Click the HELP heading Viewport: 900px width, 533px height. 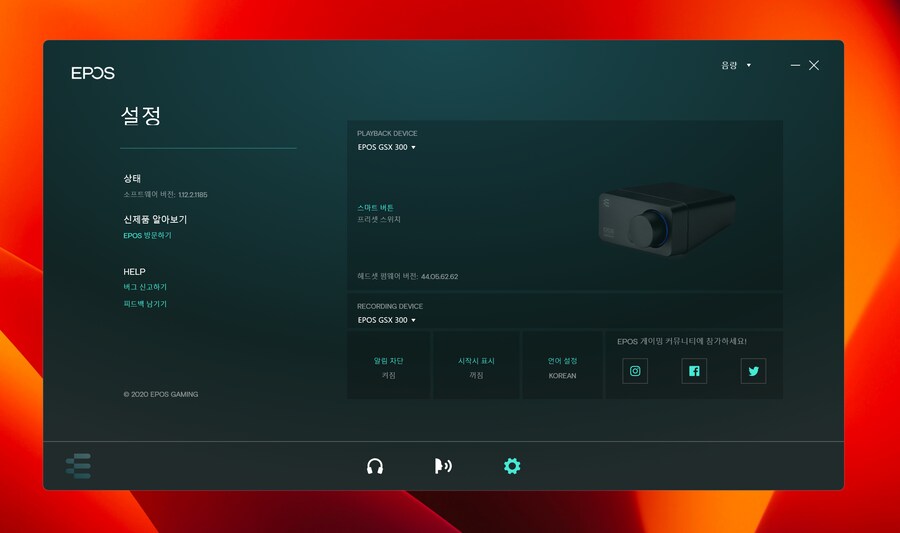134,271
